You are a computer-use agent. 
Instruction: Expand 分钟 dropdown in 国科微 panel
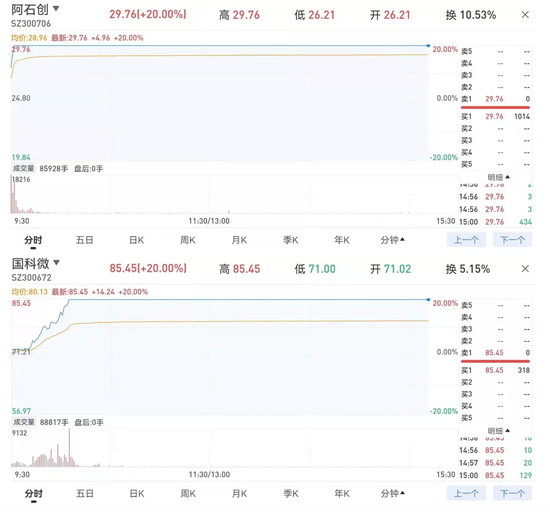(393, 494)
